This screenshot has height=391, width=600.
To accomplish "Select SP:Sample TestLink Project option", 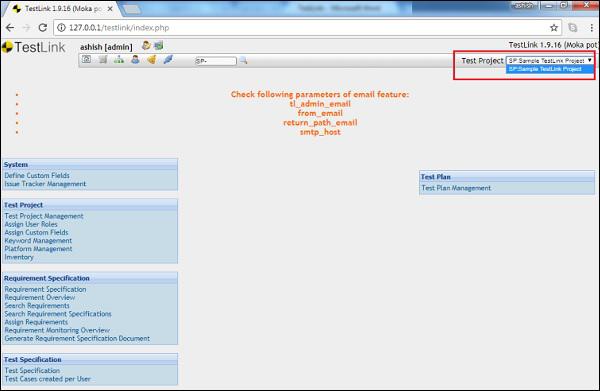I will coord(549,69).
